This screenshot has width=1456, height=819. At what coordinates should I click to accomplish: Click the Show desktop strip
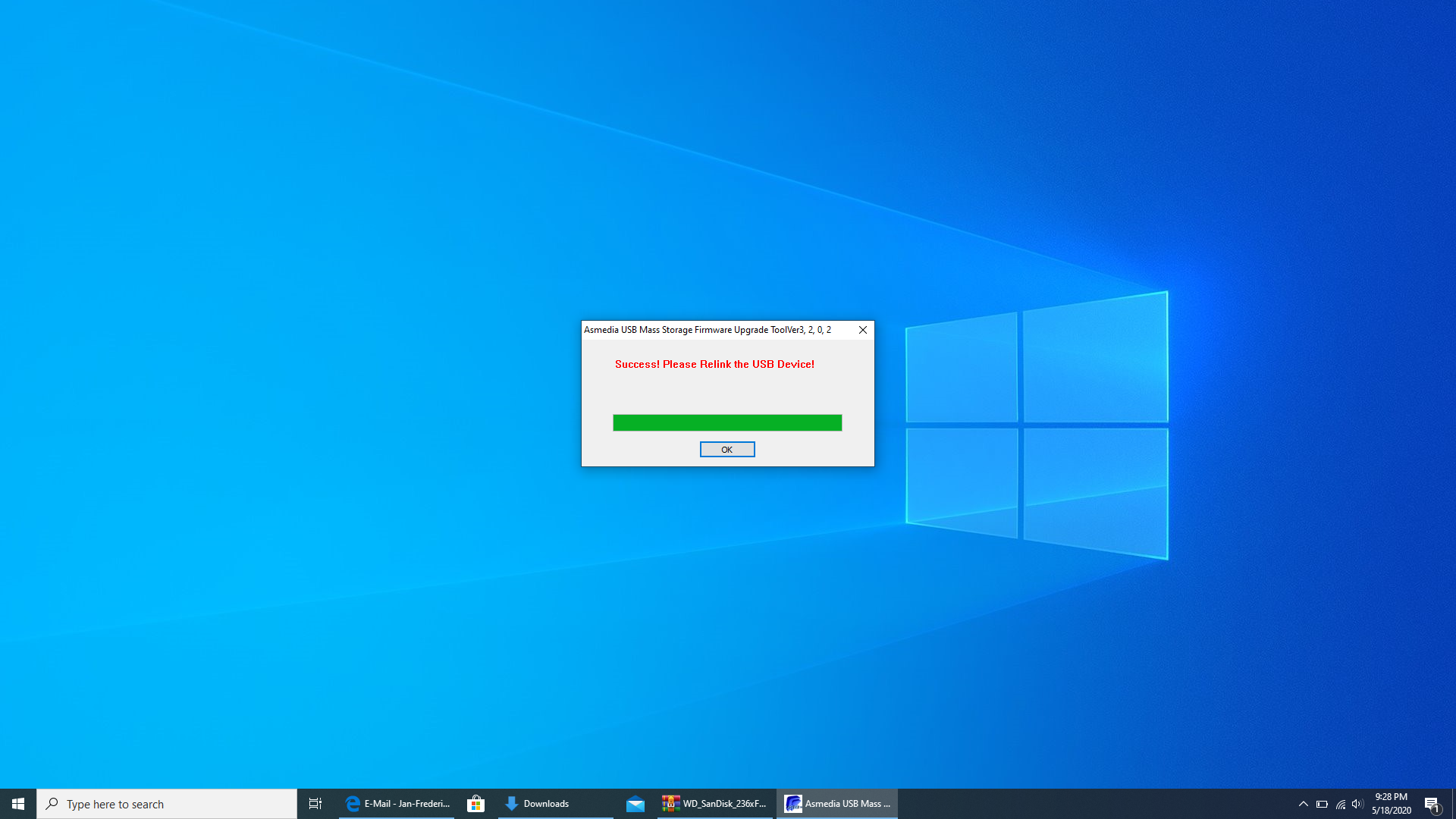point(1453,804)
